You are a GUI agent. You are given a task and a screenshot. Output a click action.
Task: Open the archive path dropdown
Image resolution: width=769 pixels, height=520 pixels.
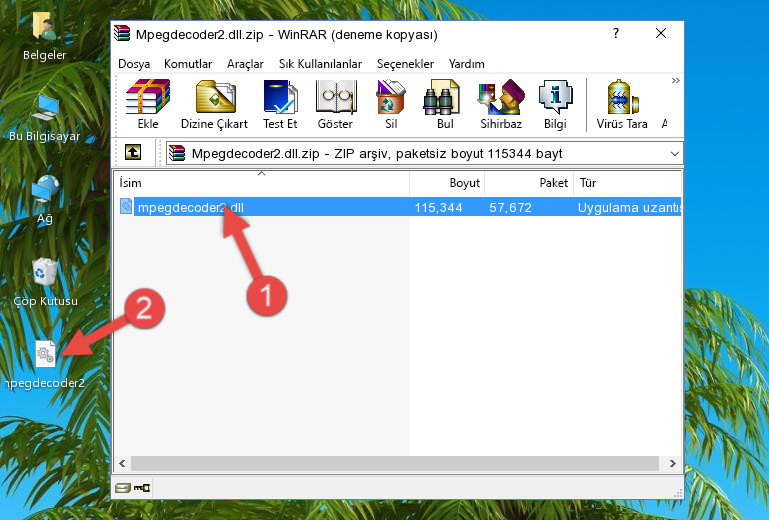674,154
